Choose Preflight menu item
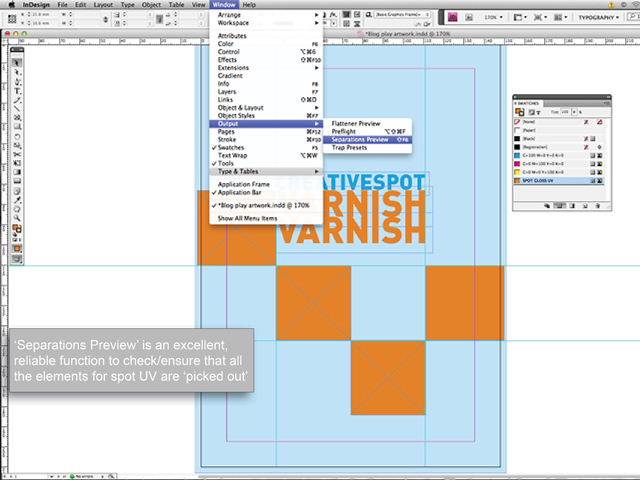Viewport: 640px width, 480px height. [x=367, y=131]
